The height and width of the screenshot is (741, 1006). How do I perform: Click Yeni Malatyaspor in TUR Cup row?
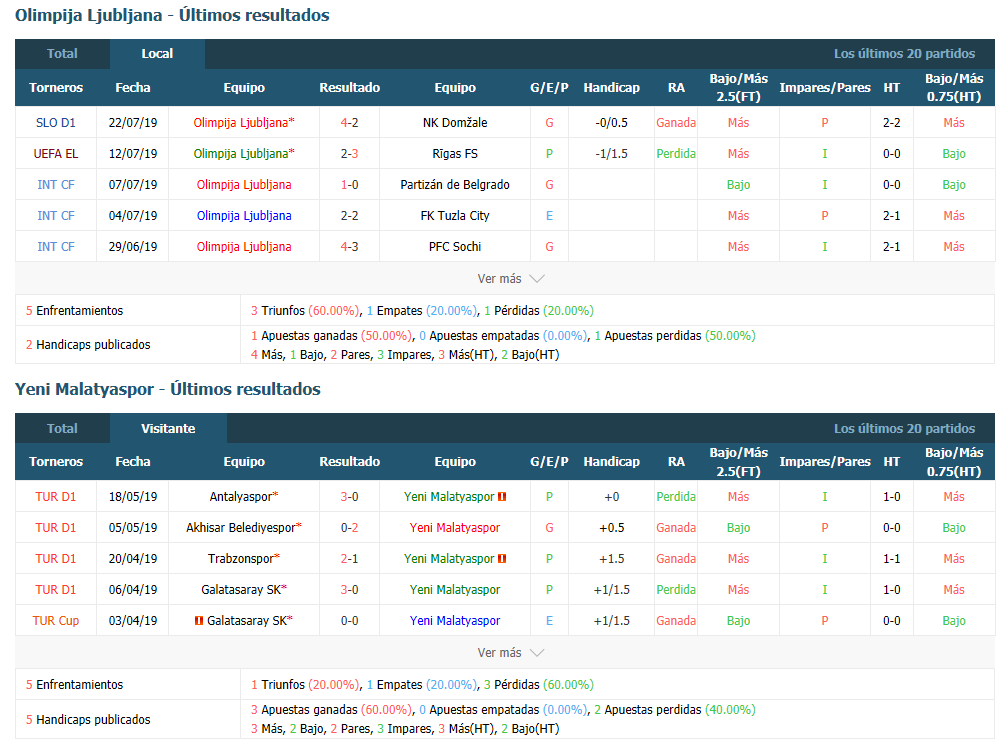tap(455, 620)
